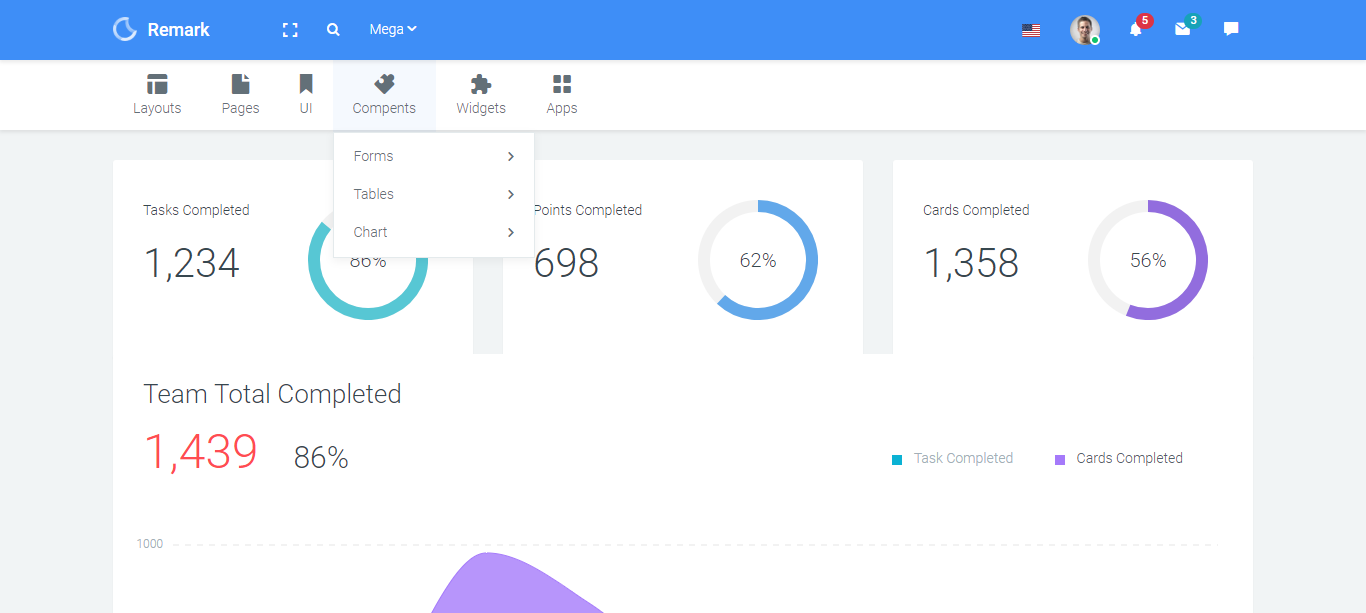This screenshot has height=613, width=1366.
Task: Open the Pages menu
Action: tap(240, 95)
